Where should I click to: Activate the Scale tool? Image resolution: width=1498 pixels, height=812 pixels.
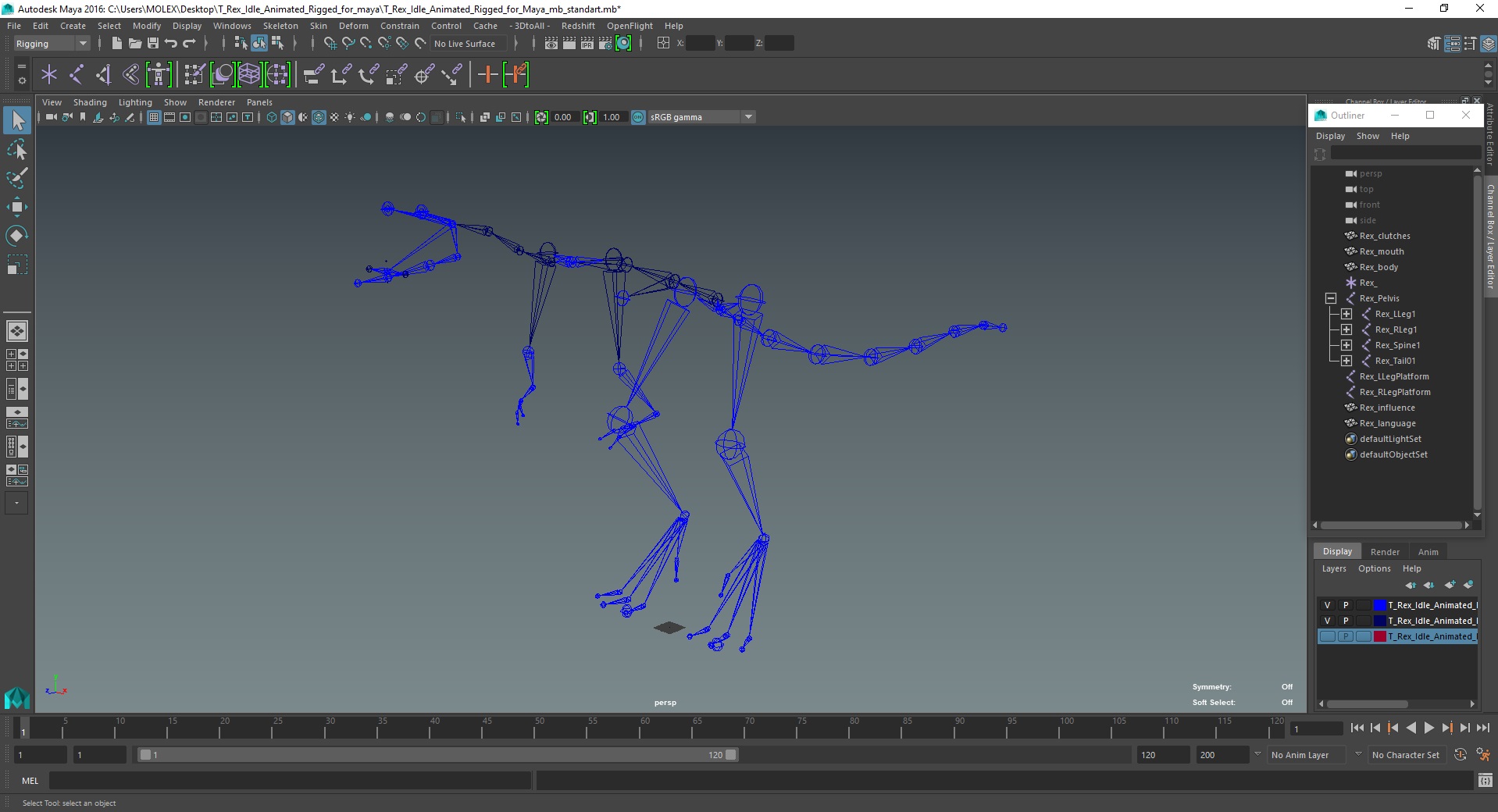point(17,265)
